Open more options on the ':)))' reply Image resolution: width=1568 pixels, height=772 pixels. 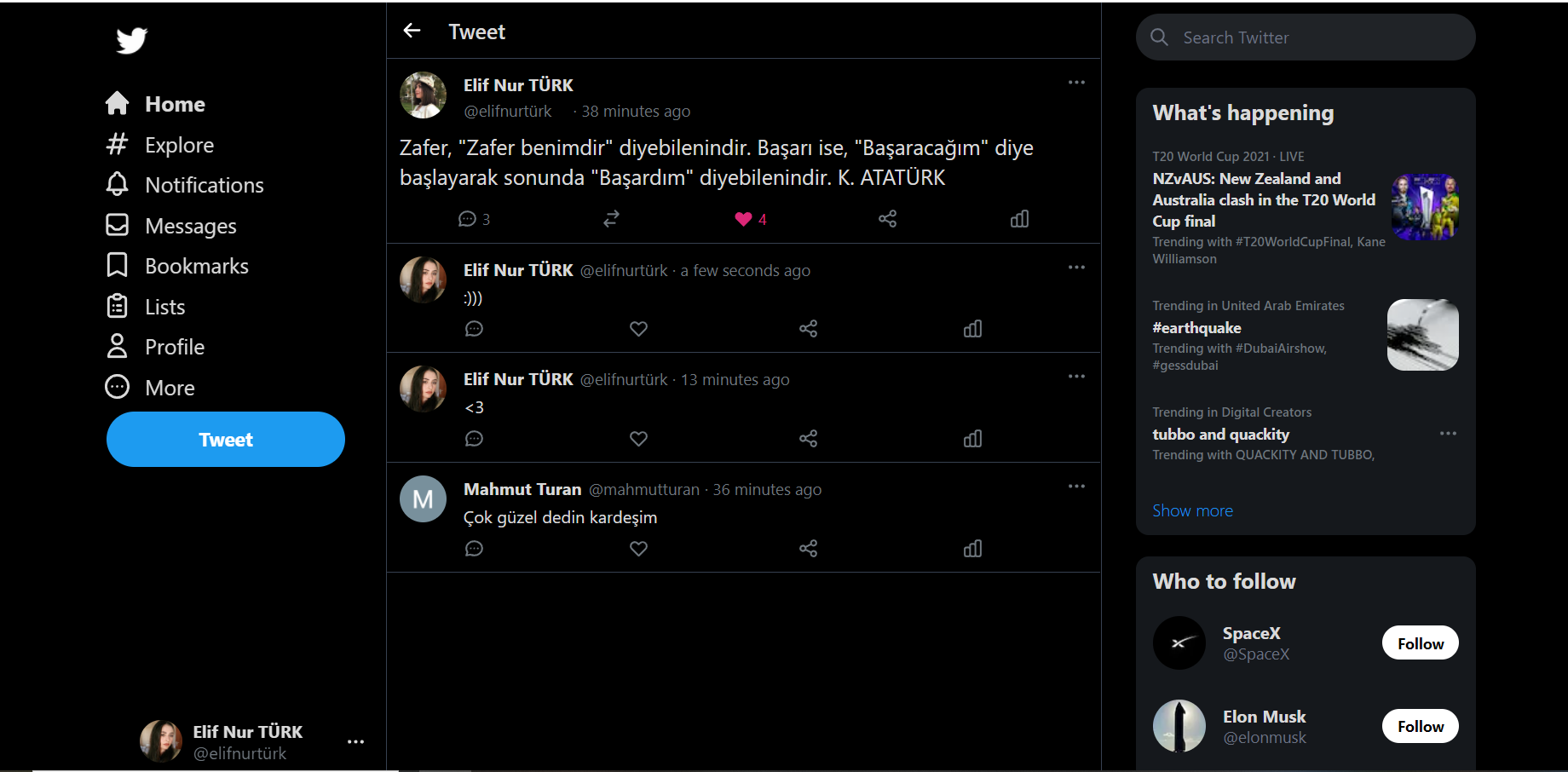point(1076,268)
